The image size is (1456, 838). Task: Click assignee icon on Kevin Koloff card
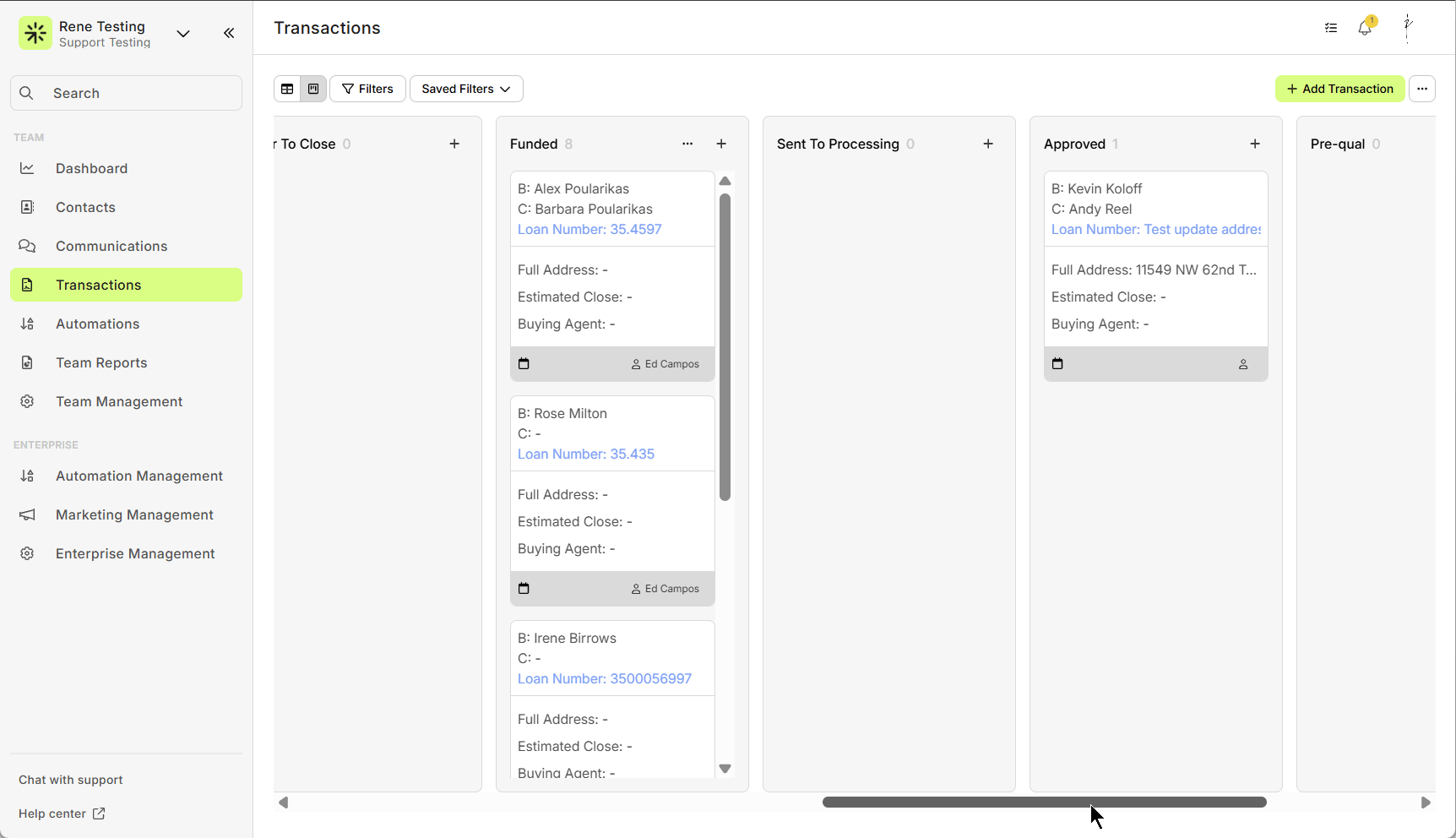pos(1243,364)
